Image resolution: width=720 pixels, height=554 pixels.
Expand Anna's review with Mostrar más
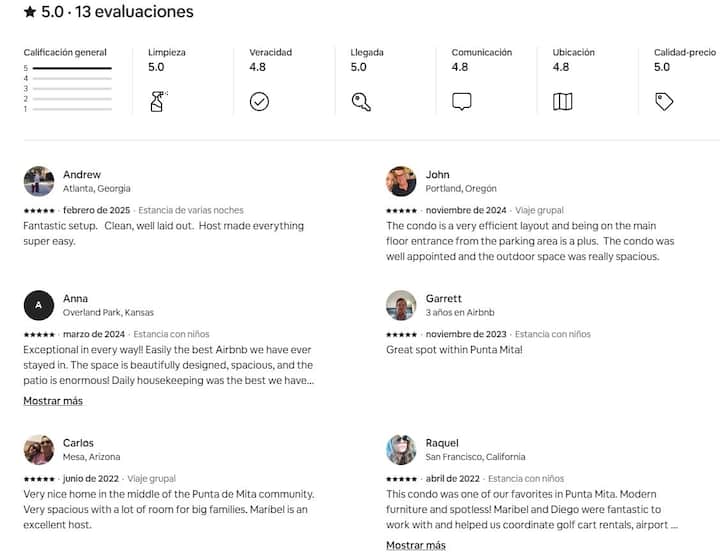point(53,401)
